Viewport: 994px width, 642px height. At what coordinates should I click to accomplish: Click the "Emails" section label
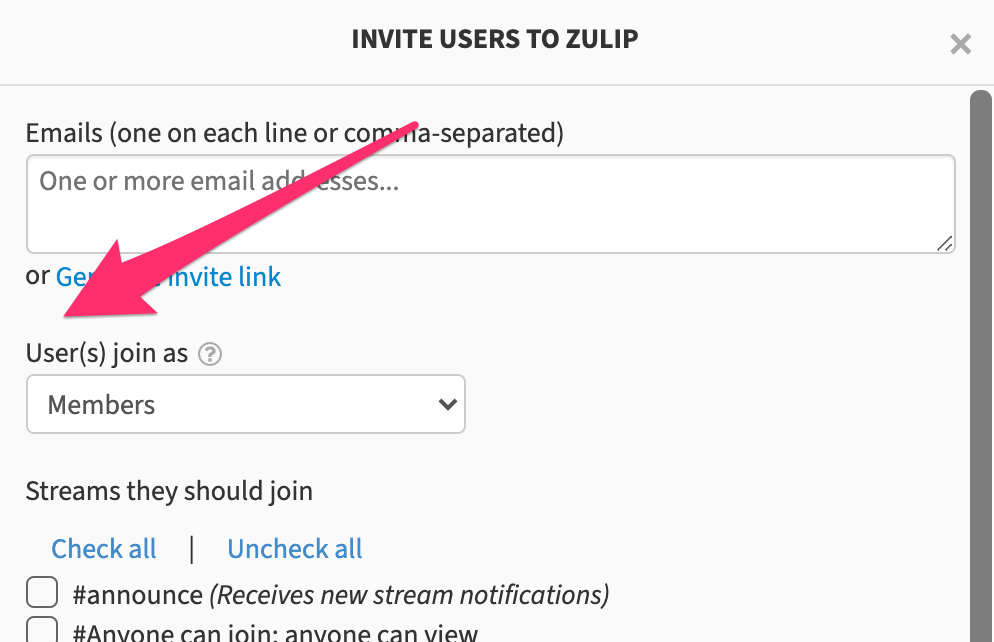point(294,132)
